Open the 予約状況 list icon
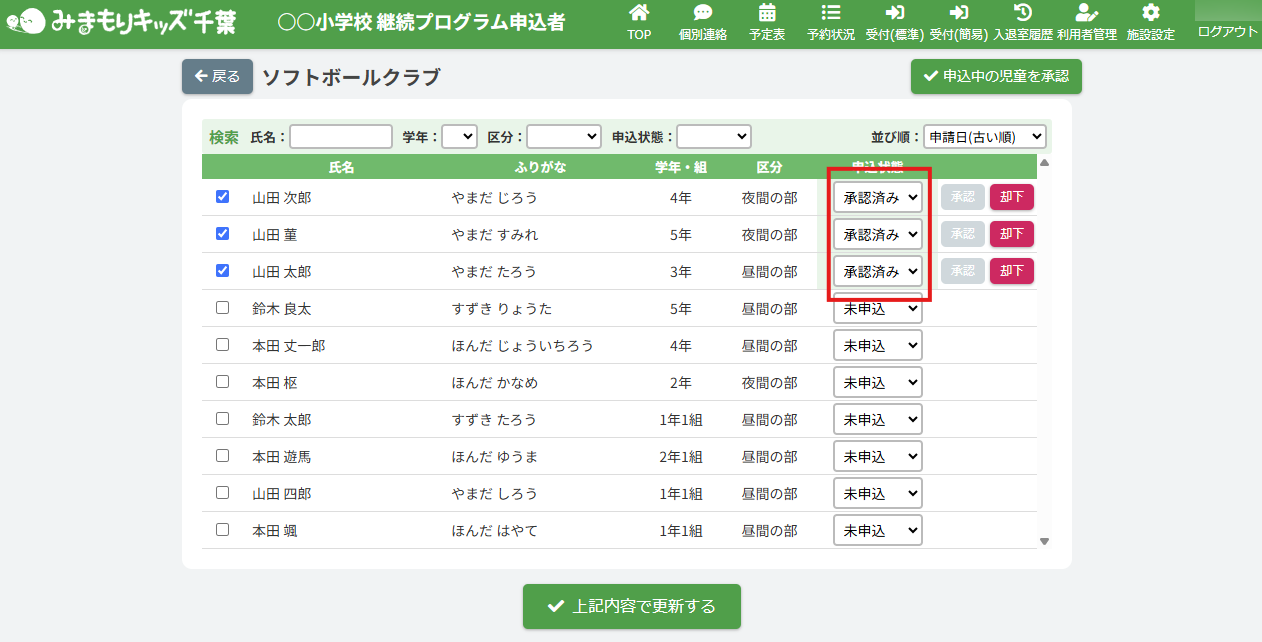The height and width of the screenshot is (642, 1262). [830, 14]
